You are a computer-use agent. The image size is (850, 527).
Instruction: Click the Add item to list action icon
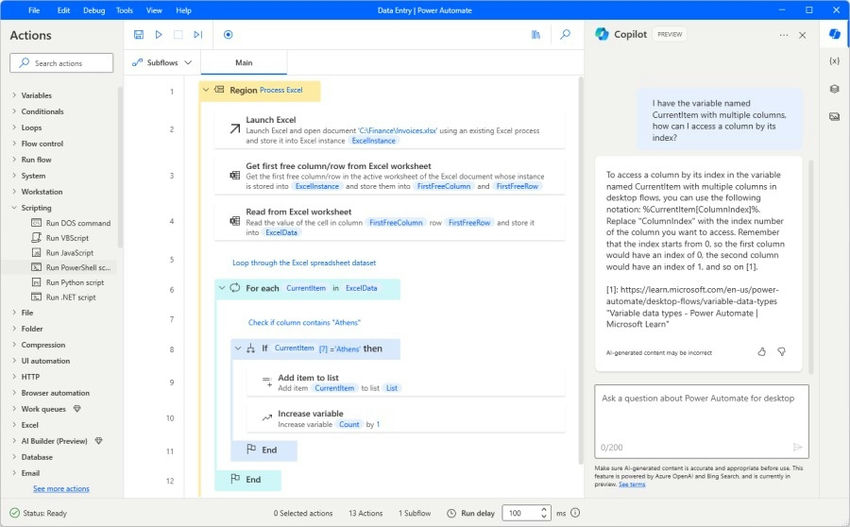click(x=267, y=382)
